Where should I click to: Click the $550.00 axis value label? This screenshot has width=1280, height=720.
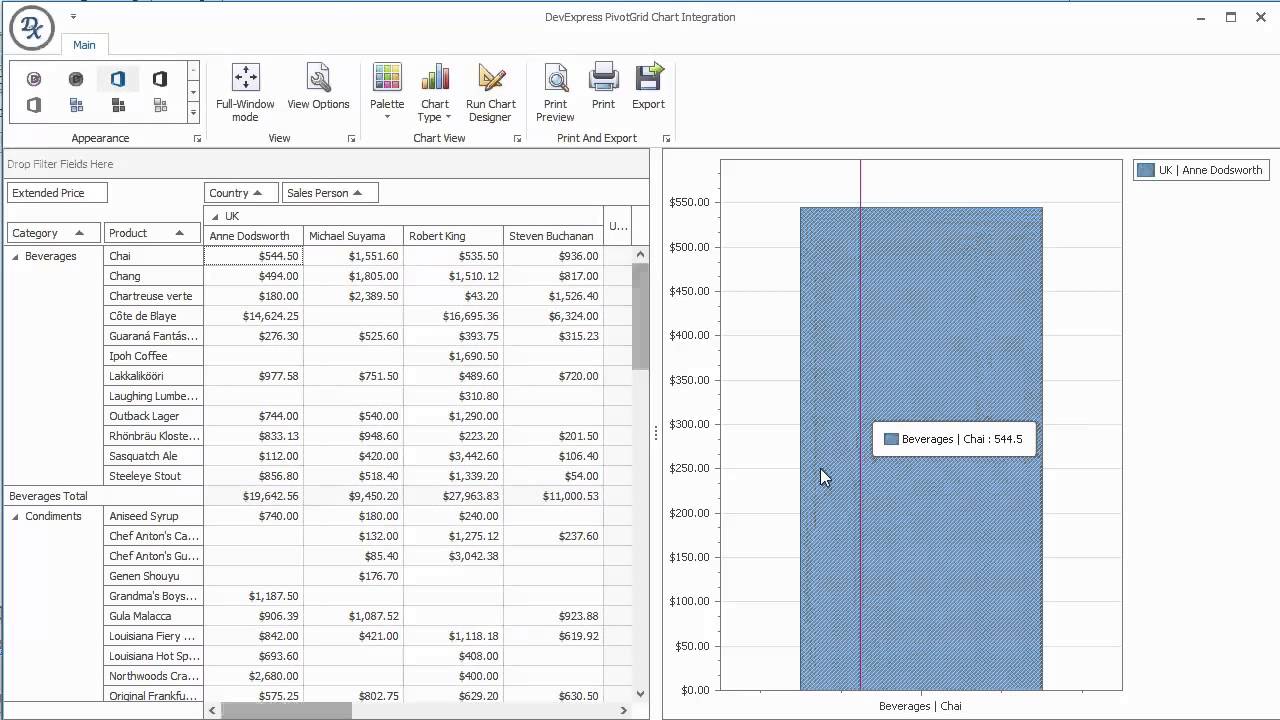coord(687,203)
